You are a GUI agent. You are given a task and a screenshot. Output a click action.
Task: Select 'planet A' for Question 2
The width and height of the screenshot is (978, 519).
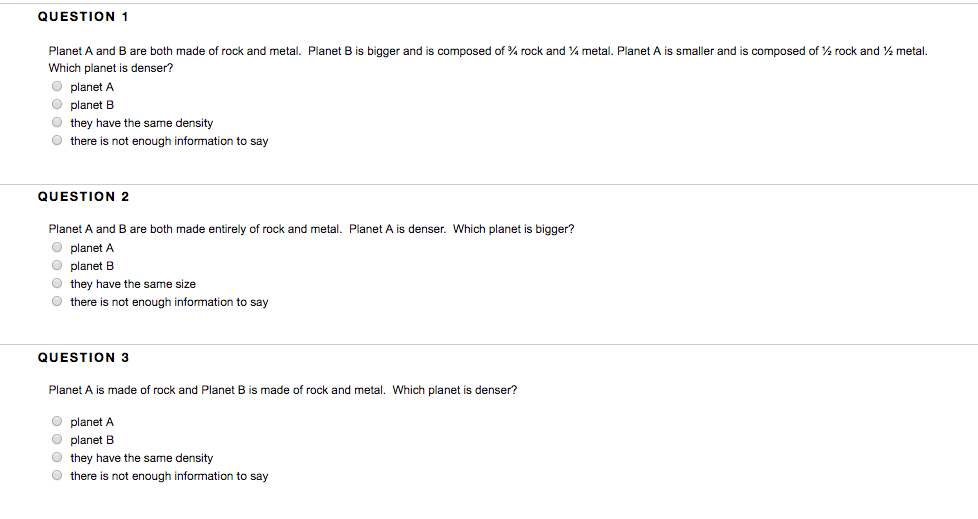pos(57,247)
